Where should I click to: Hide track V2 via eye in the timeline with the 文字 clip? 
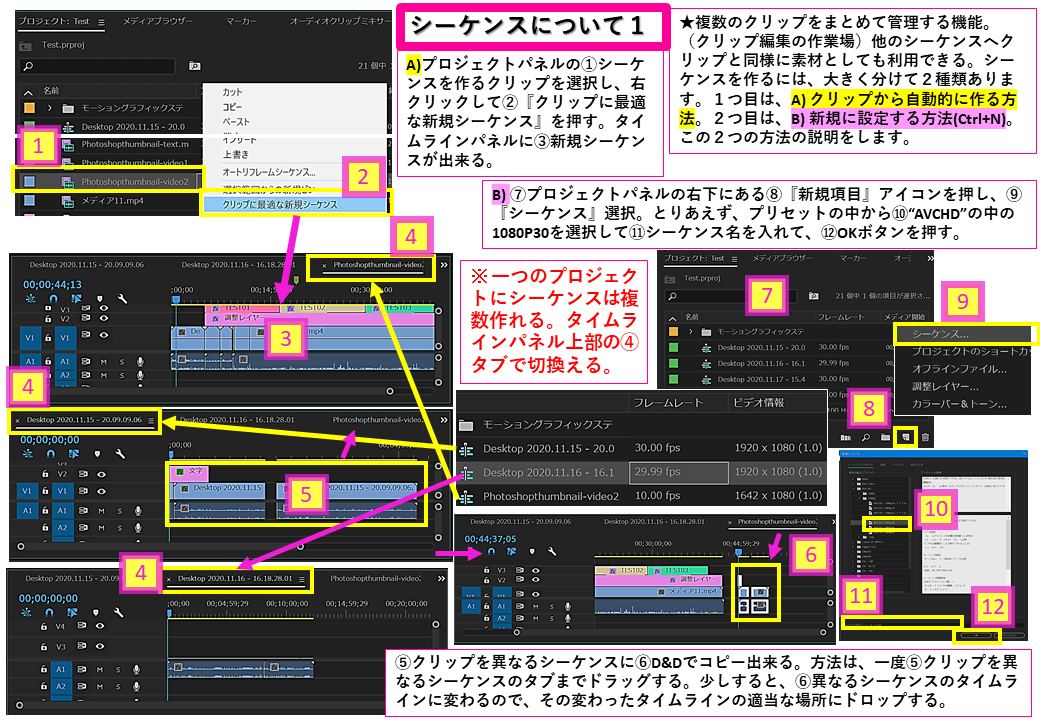pyautogui.click(x=101, y=474)
